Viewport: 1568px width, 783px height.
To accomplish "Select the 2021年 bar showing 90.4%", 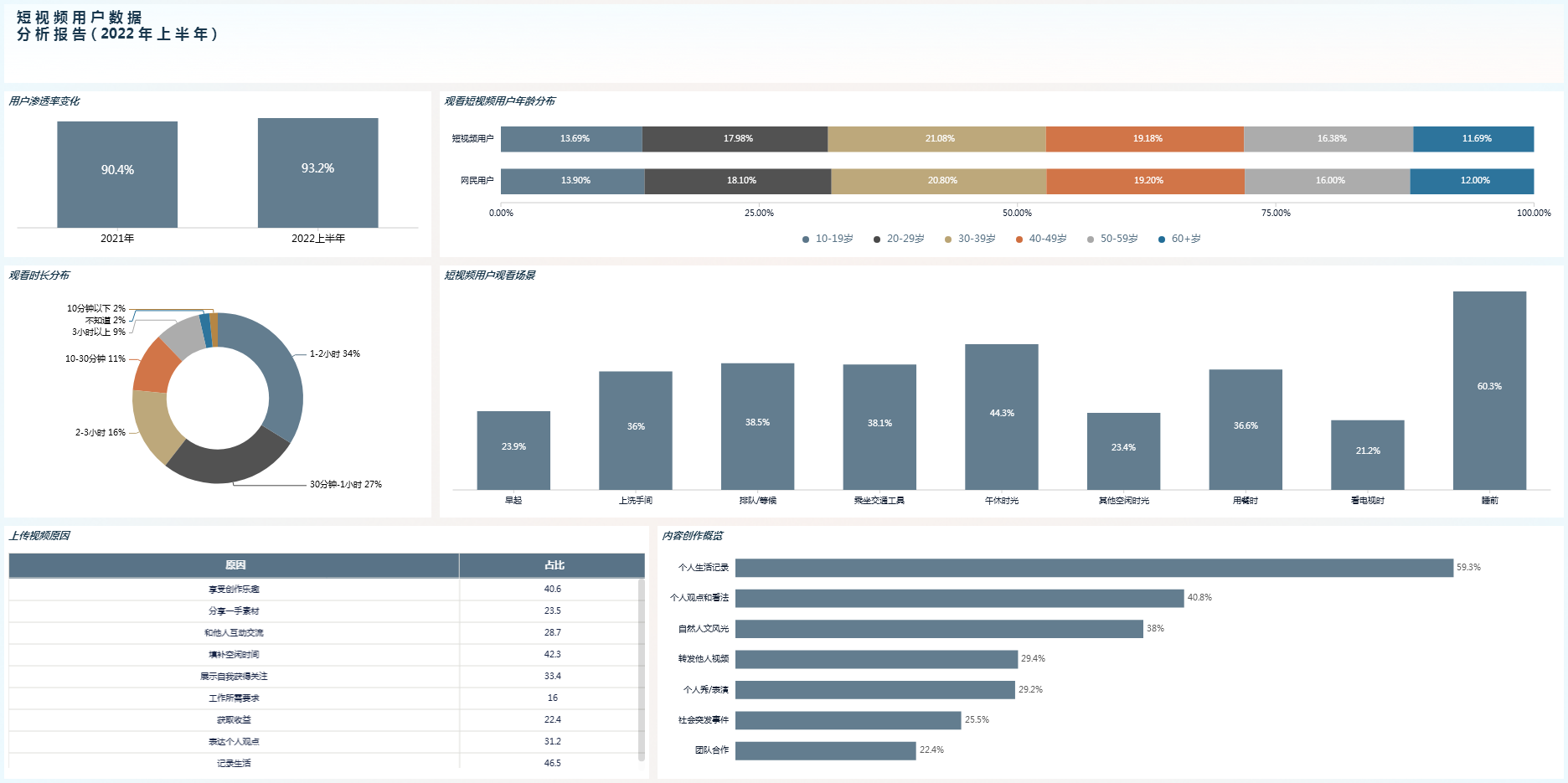I will [x=117, y=174].
